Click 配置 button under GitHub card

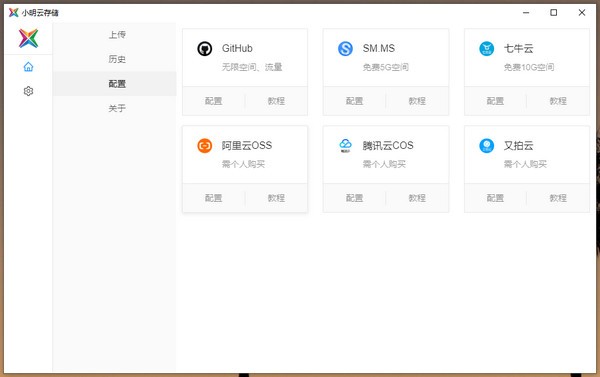click(x=214, y=101)
